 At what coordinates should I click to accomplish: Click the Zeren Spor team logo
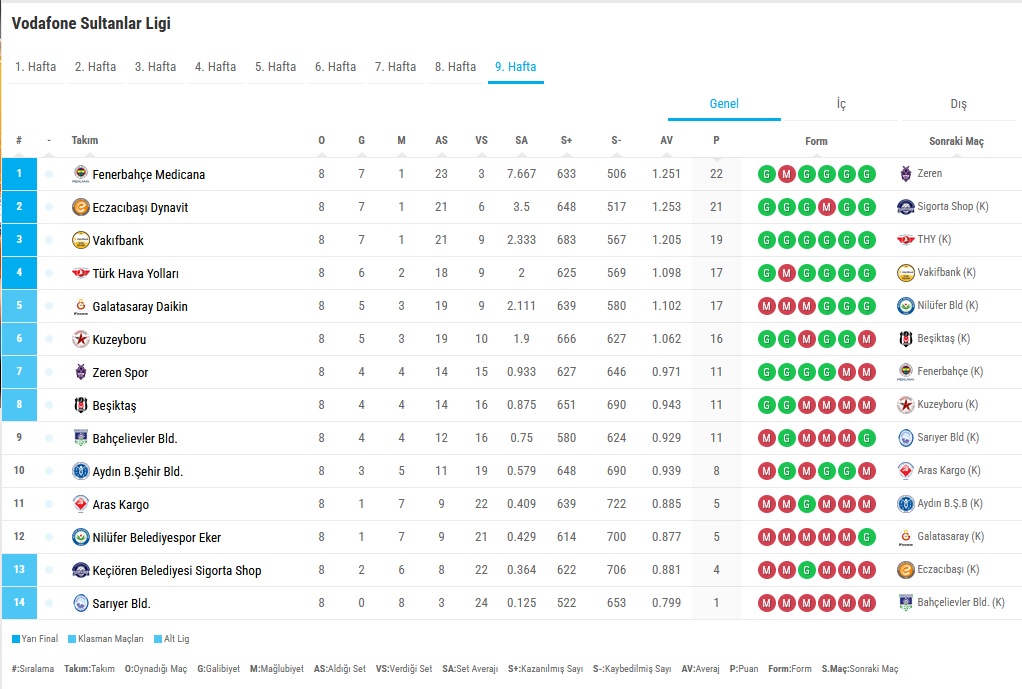[80, 372]
